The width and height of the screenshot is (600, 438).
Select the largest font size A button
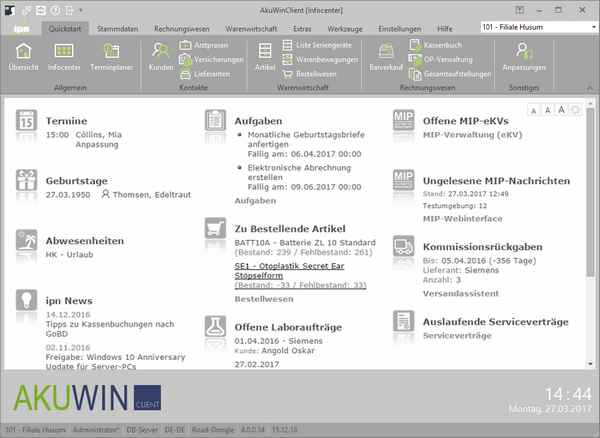561,109
